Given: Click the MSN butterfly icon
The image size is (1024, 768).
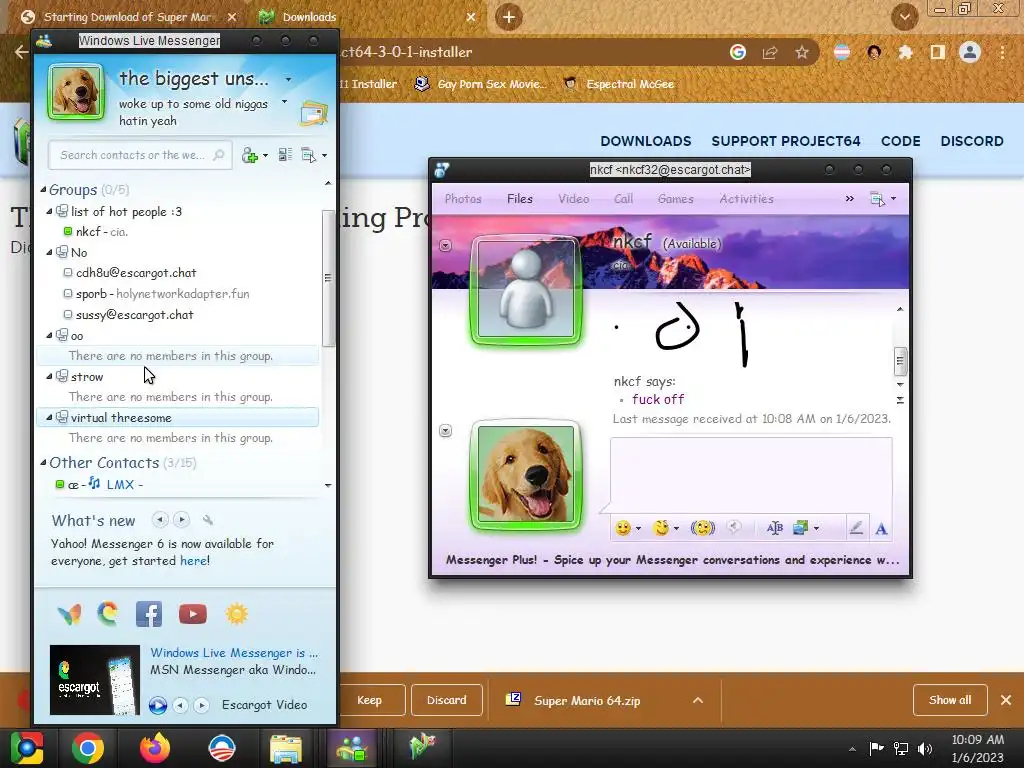Looking at the screenshot, I should point(69,614).
